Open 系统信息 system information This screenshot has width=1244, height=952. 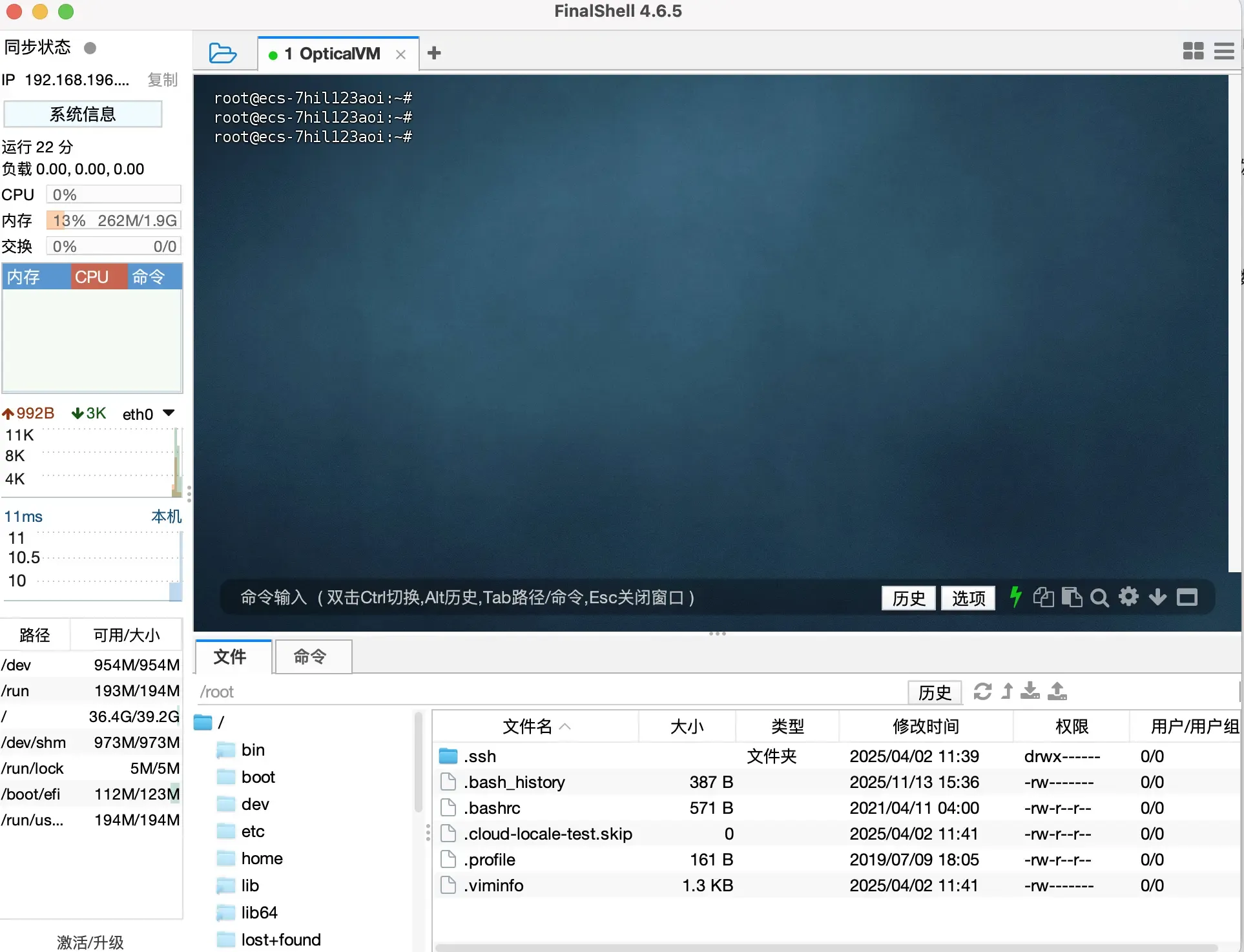[83, 114]
